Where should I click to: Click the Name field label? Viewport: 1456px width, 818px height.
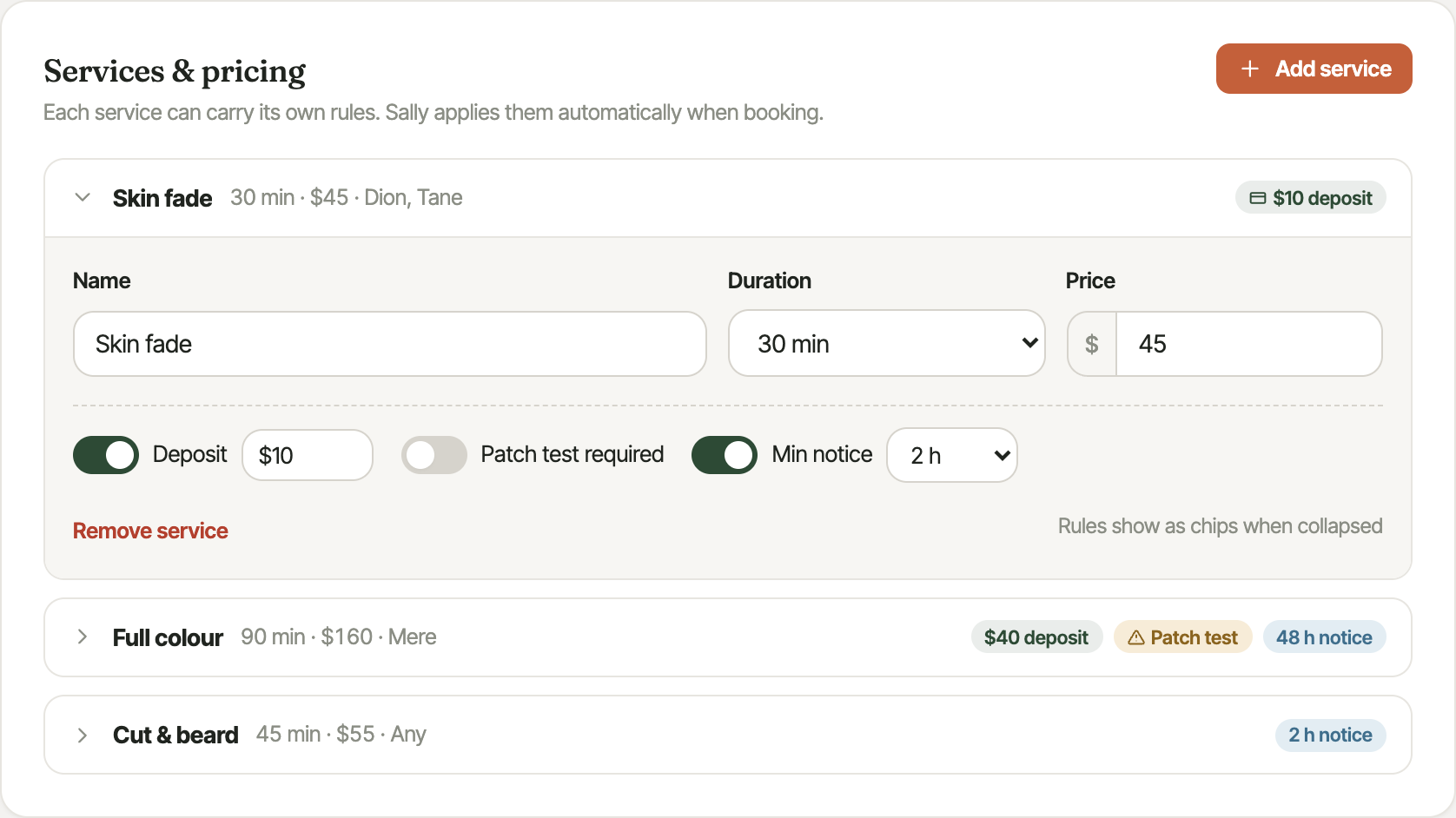[x=102, y=280]
